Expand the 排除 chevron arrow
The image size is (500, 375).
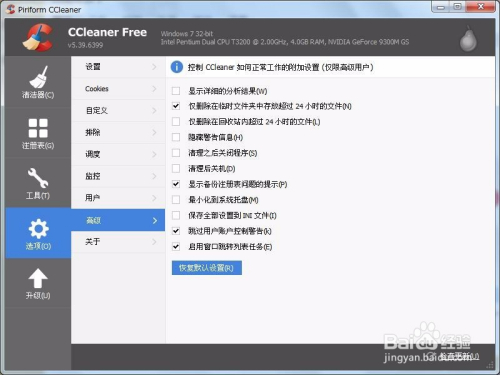(154, 132)
